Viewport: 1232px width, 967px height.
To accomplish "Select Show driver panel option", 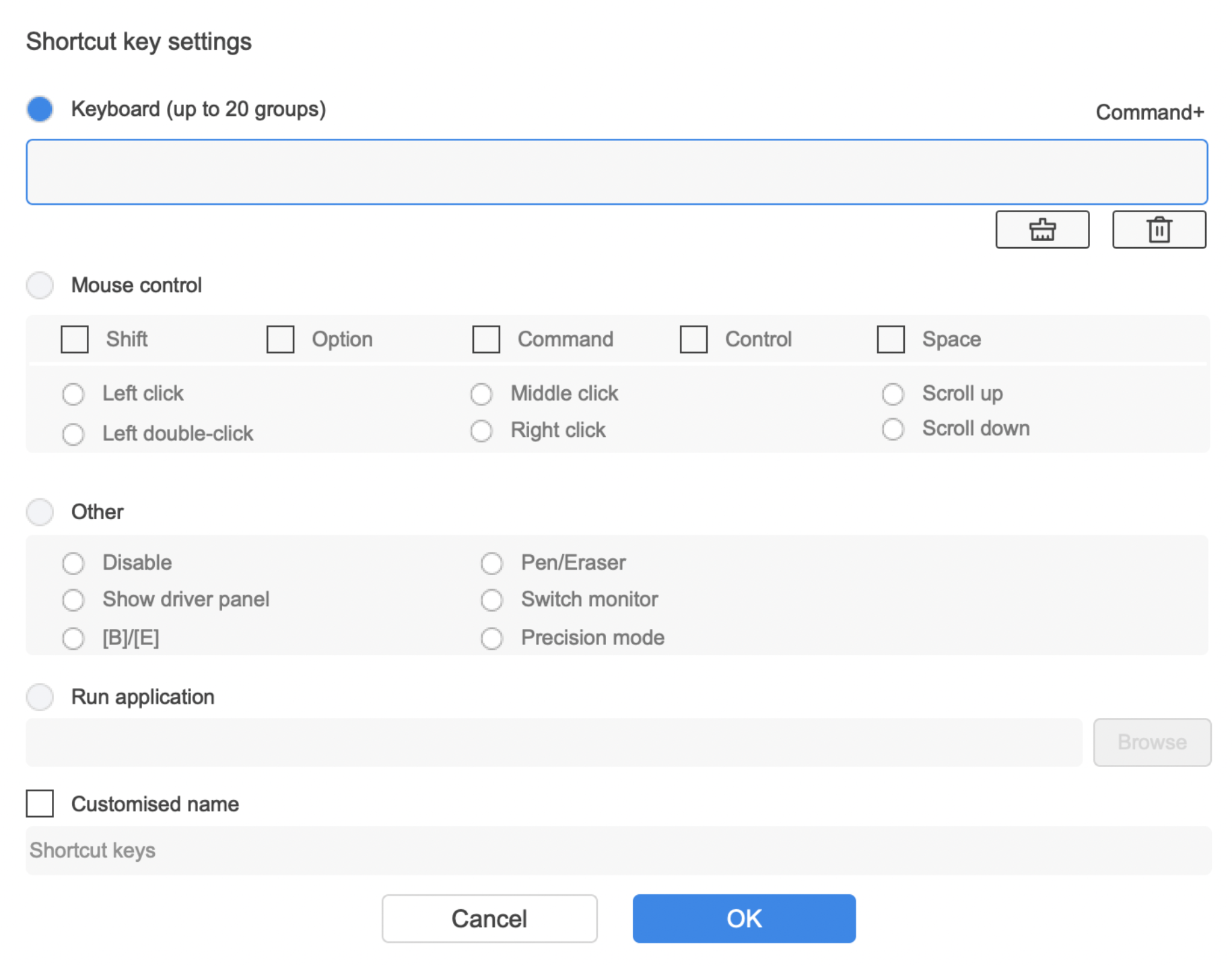I will coord(73,599).
